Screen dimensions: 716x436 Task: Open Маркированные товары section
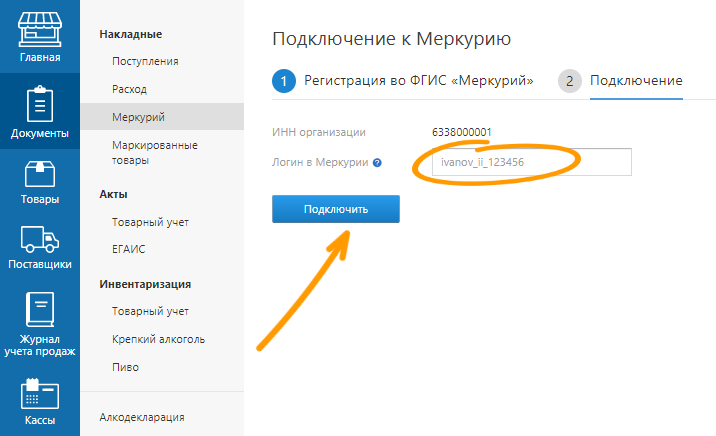coord(155,152)
